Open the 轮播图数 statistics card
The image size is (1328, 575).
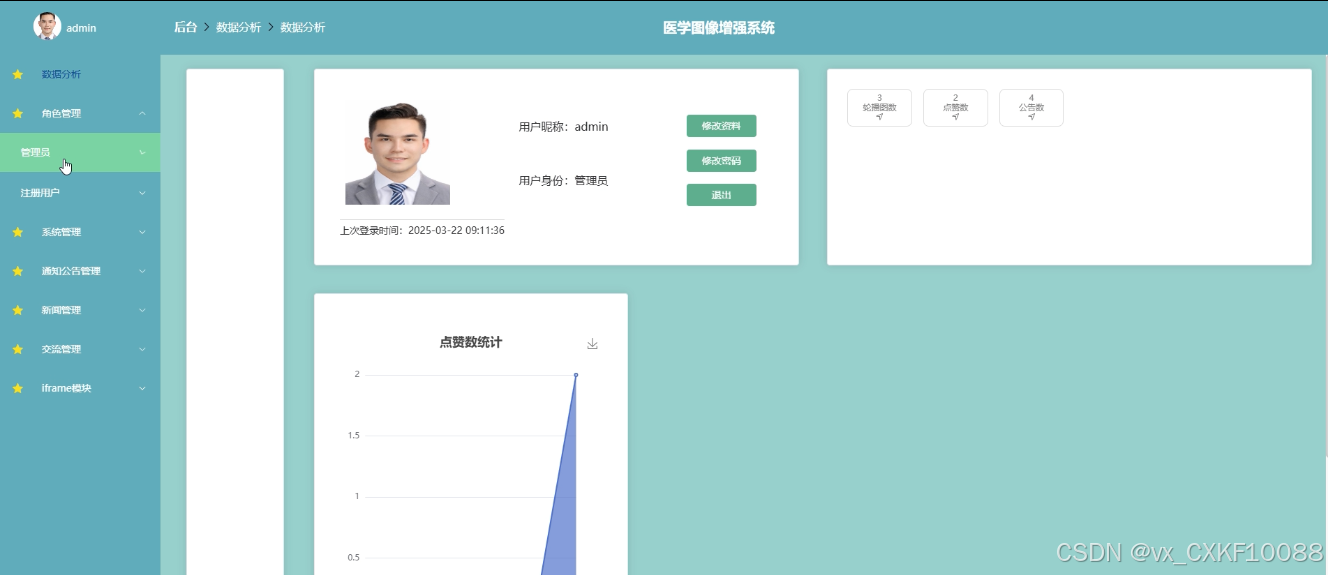pos(879,108)
